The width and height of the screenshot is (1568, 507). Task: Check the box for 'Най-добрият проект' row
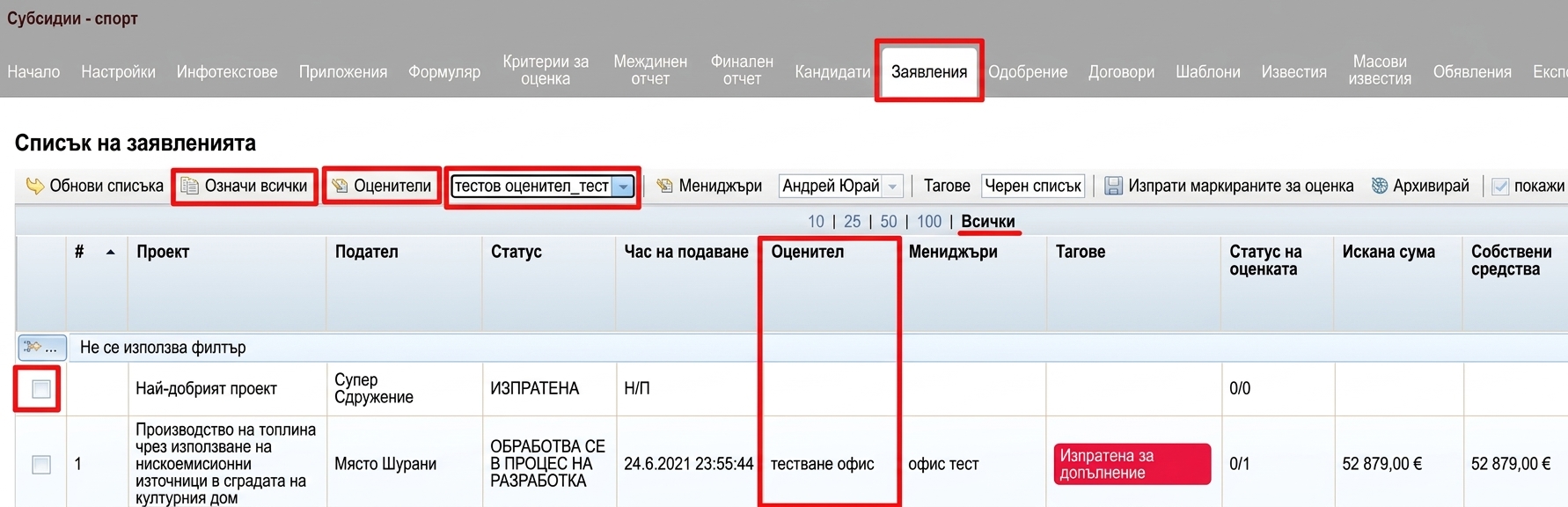[x=41, y=388]
